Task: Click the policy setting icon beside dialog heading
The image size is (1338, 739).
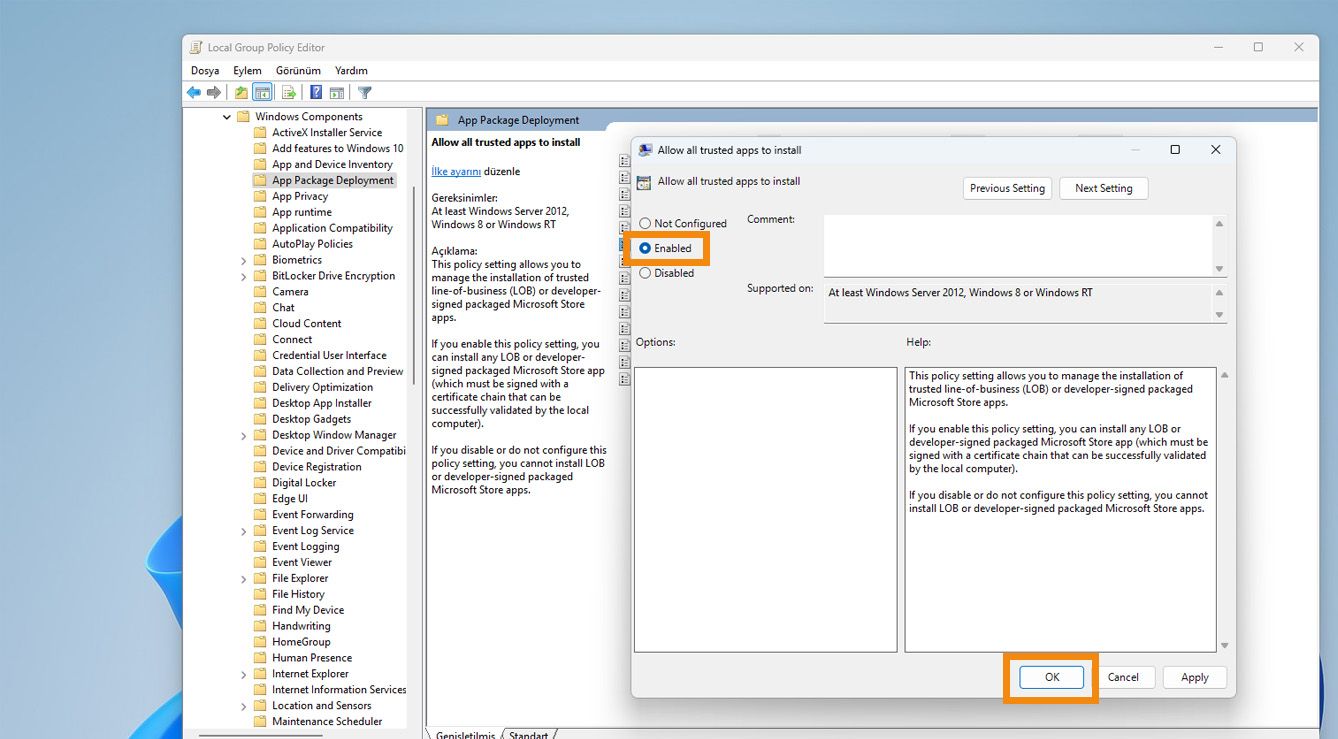Action: coord(645,182)
